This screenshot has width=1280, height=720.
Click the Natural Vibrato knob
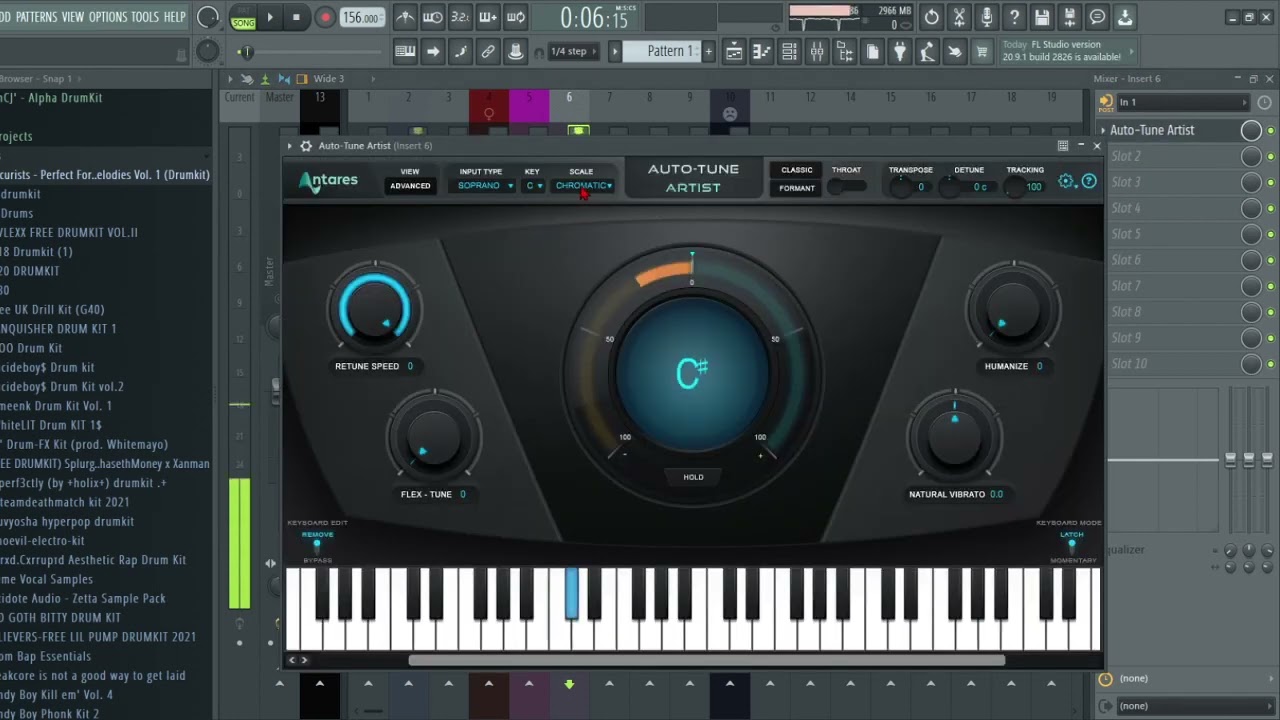tap(955, 437)
